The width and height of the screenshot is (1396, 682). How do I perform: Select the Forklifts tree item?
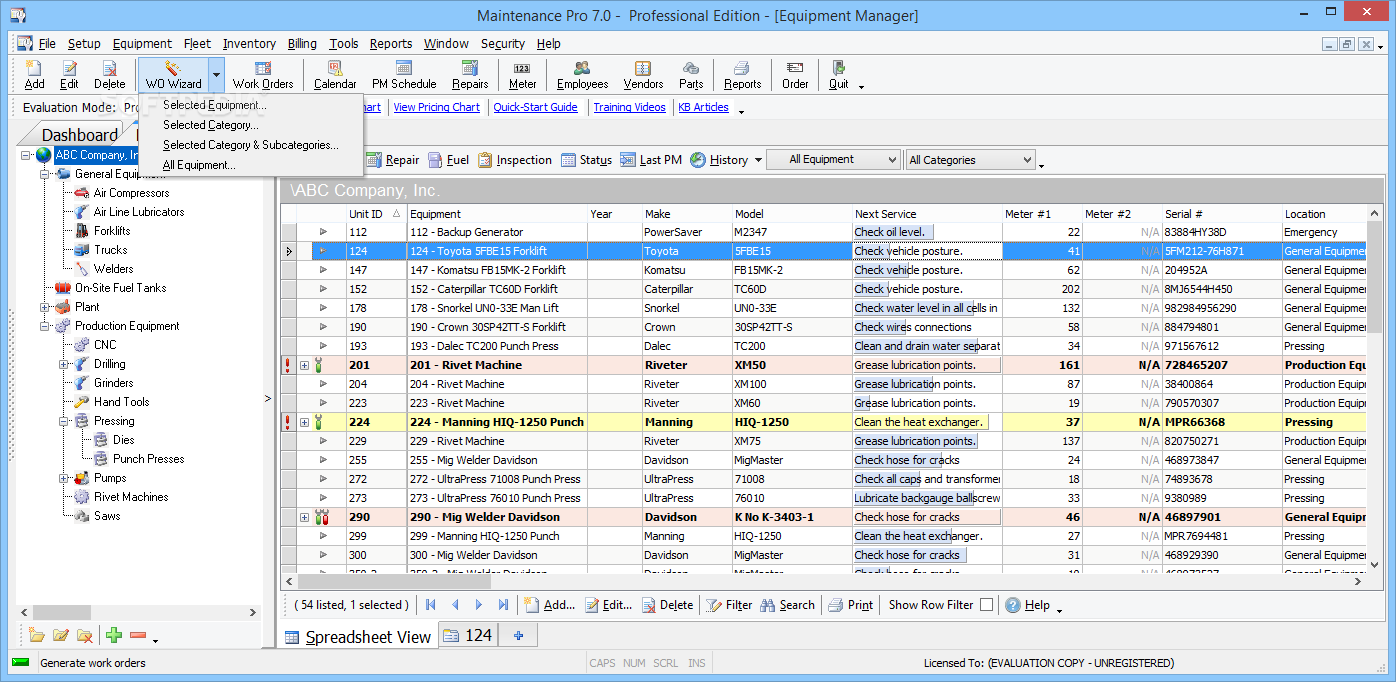(112, 231)
